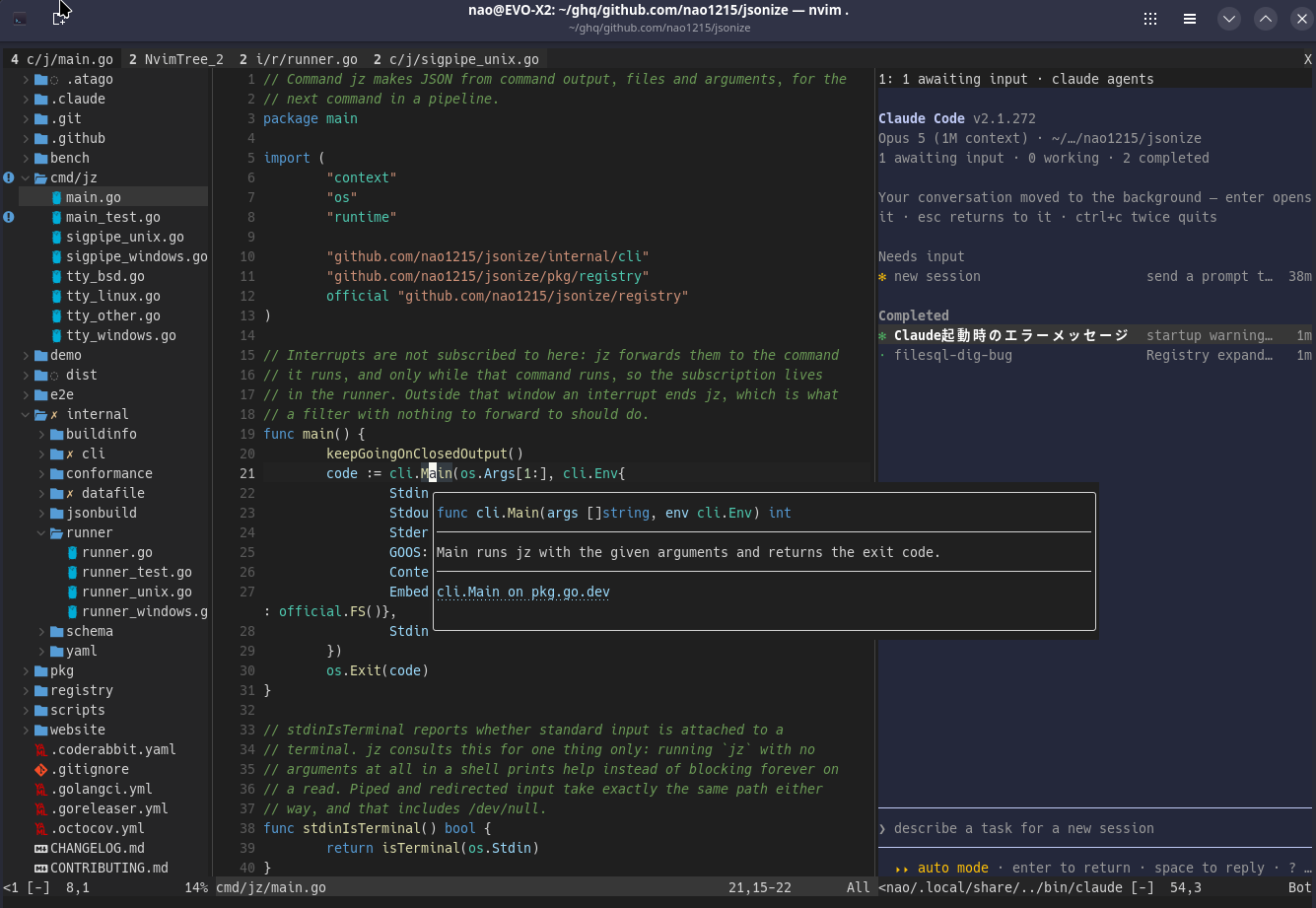
Task: Click the os.Exit(code) statement
Action: pyautogui.click(x=378, y=670)
